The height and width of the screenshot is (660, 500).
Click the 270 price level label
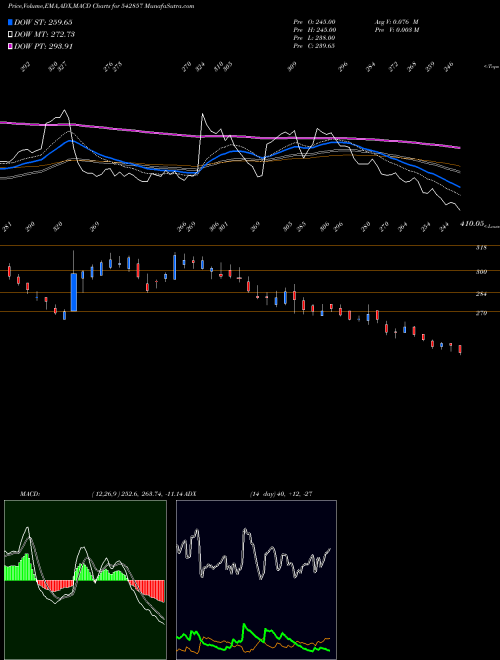tap(481, 313)
